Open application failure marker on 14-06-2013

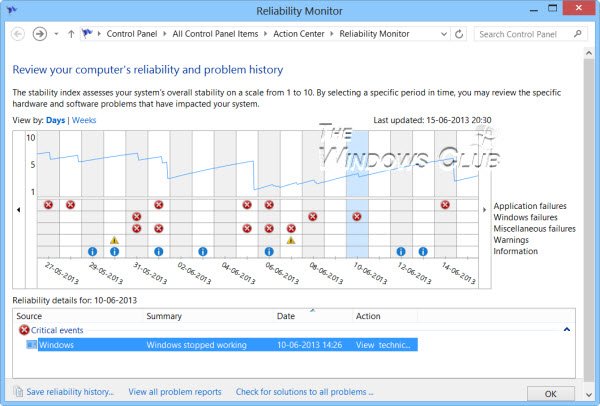coord(445,205)
